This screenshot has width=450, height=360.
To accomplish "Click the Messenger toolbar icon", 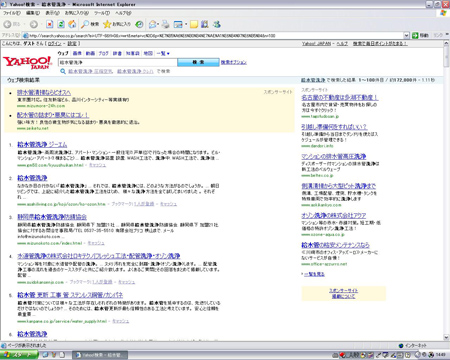I will point(217,24).
